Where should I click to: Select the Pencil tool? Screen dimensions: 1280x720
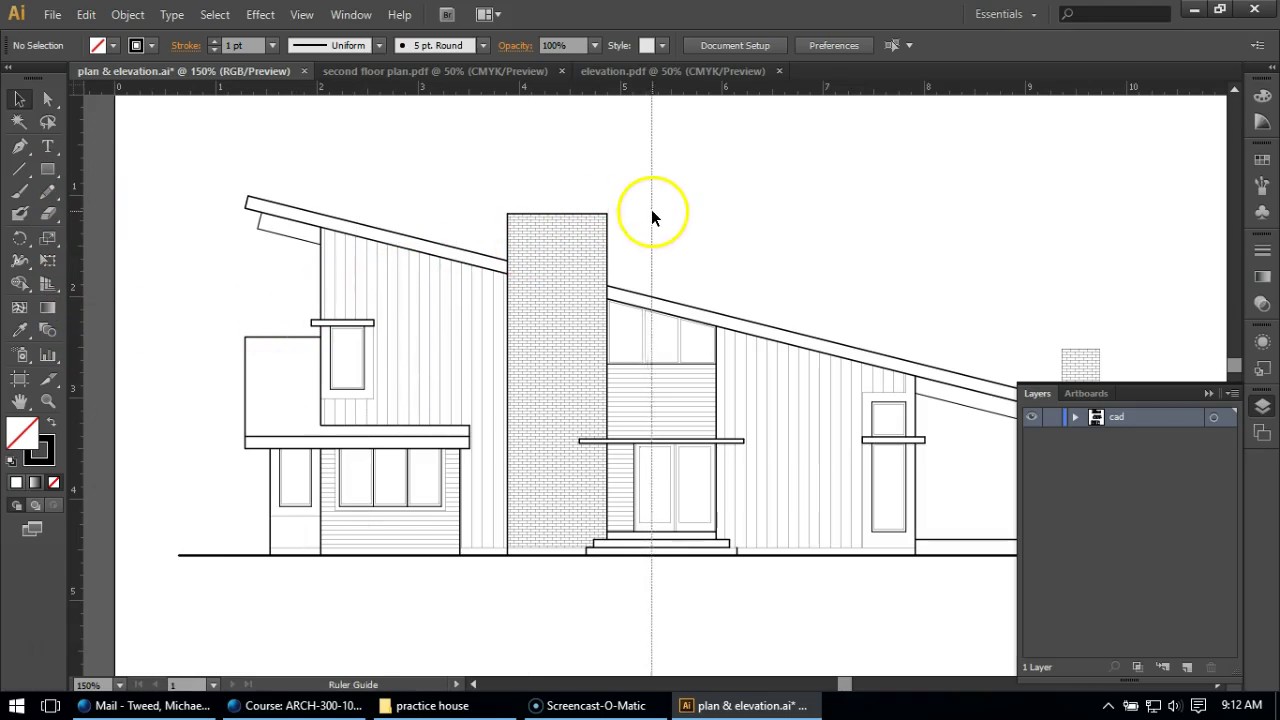[48, 192]
